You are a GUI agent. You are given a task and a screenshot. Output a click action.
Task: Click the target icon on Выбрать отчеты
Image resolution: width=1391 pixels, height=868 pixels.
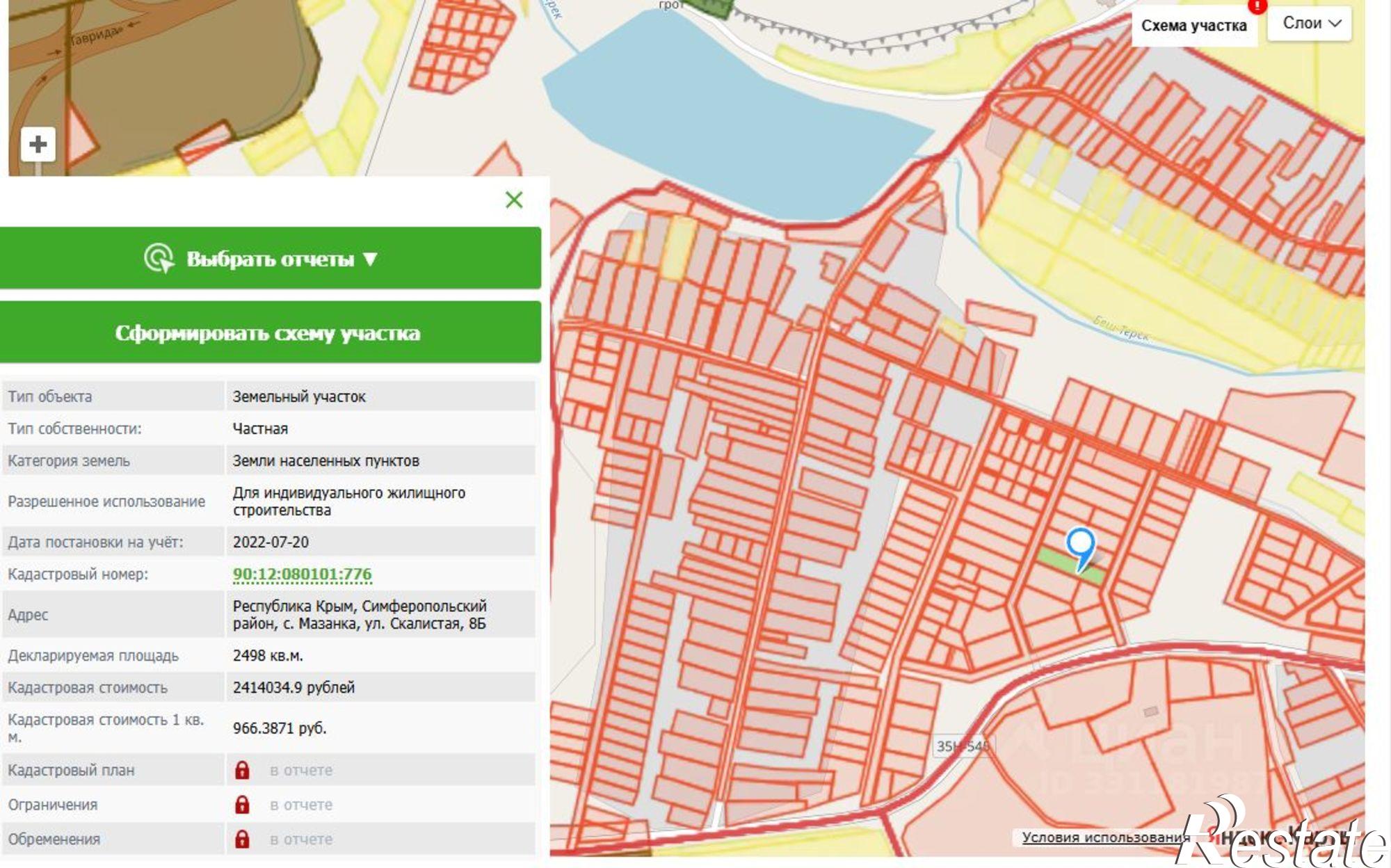159,258
